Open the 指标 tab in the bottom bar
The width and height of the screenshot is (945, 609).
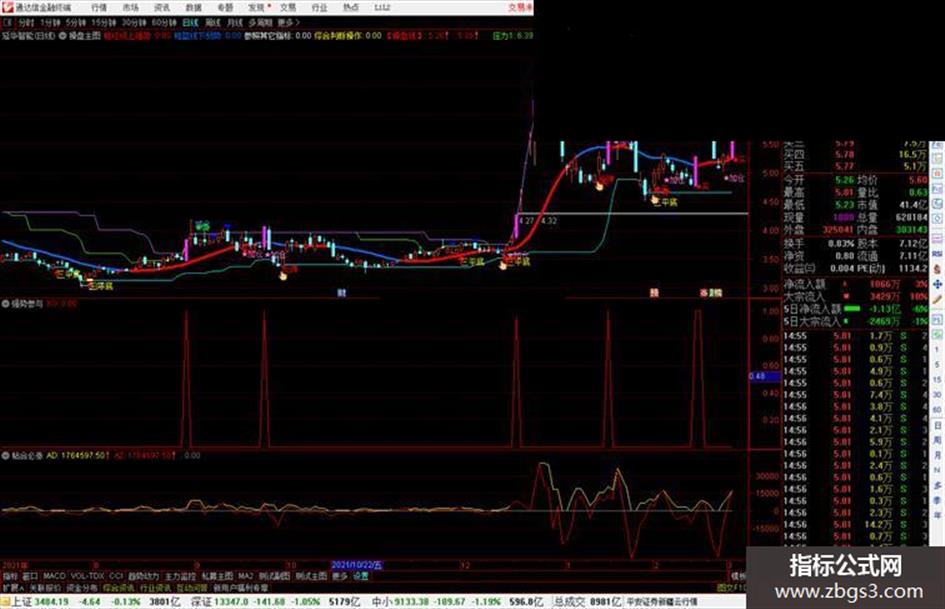[x=10, y=576]
